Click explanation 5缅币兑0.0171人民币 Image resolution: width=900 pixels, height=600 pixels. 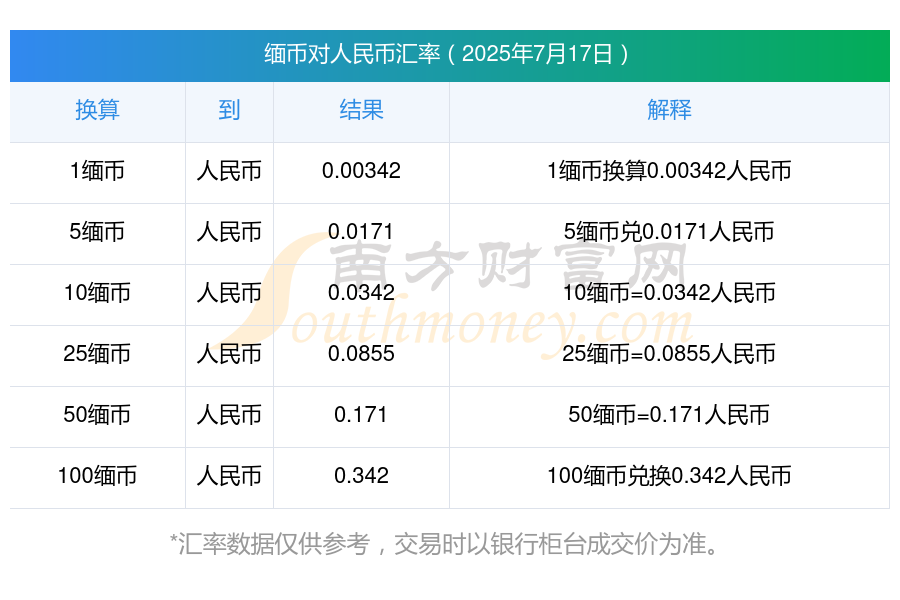pyautogui.click(x=669, y=232)
